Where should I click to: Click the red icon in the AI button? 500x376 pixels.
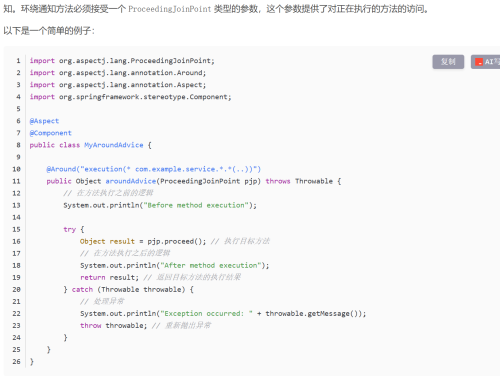pos(479,62)
